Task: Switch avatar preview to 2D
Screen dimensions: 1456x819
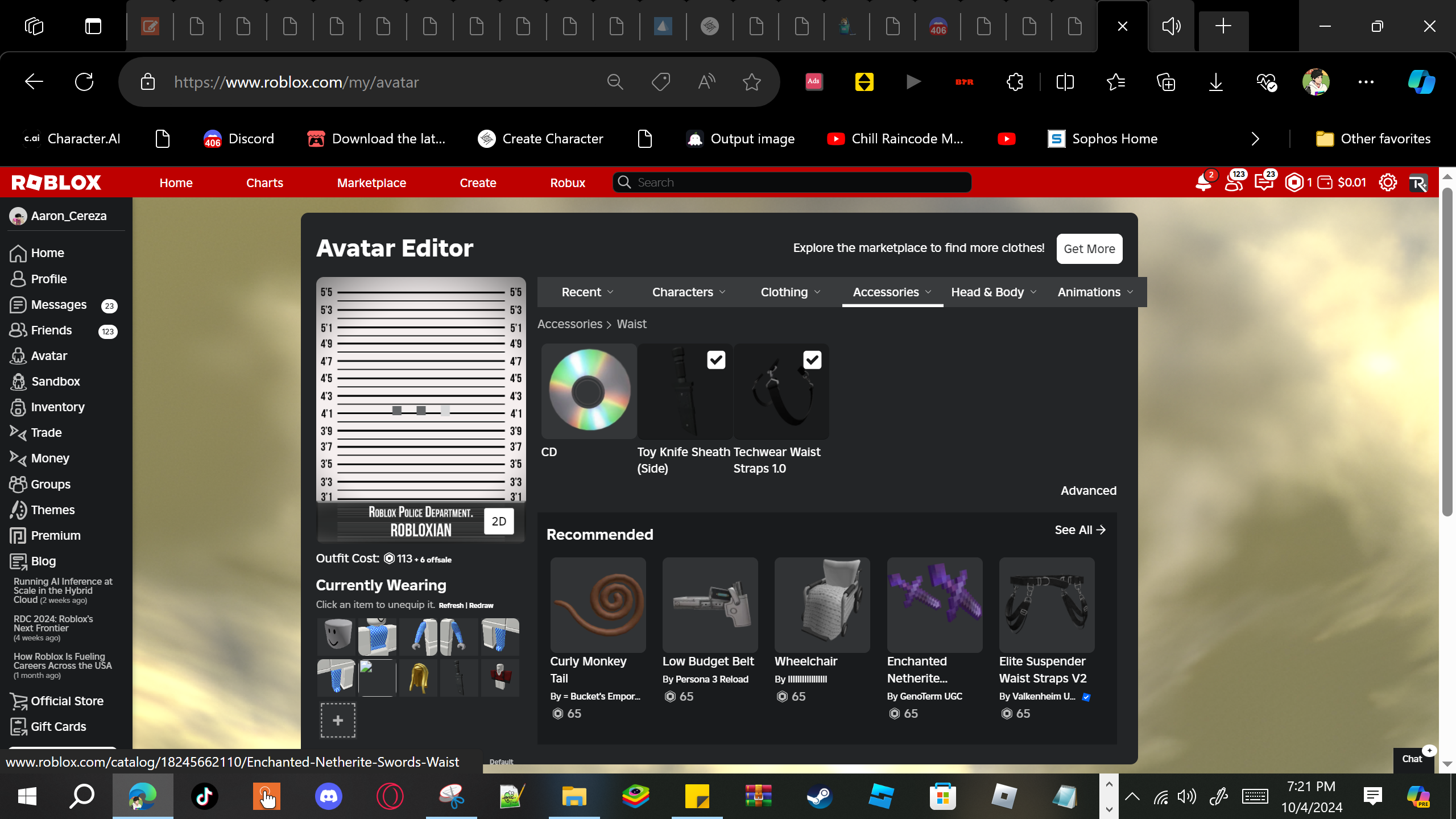Action: click(499, 521)
